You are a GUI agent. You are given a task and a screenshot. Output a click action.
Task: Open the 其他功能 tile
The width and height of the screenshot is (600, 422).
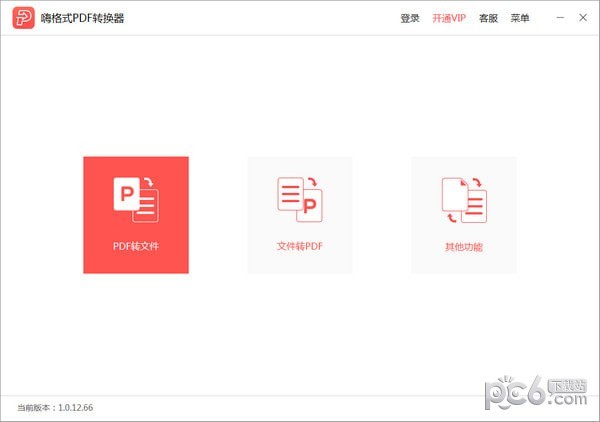[x=464, y=214]
